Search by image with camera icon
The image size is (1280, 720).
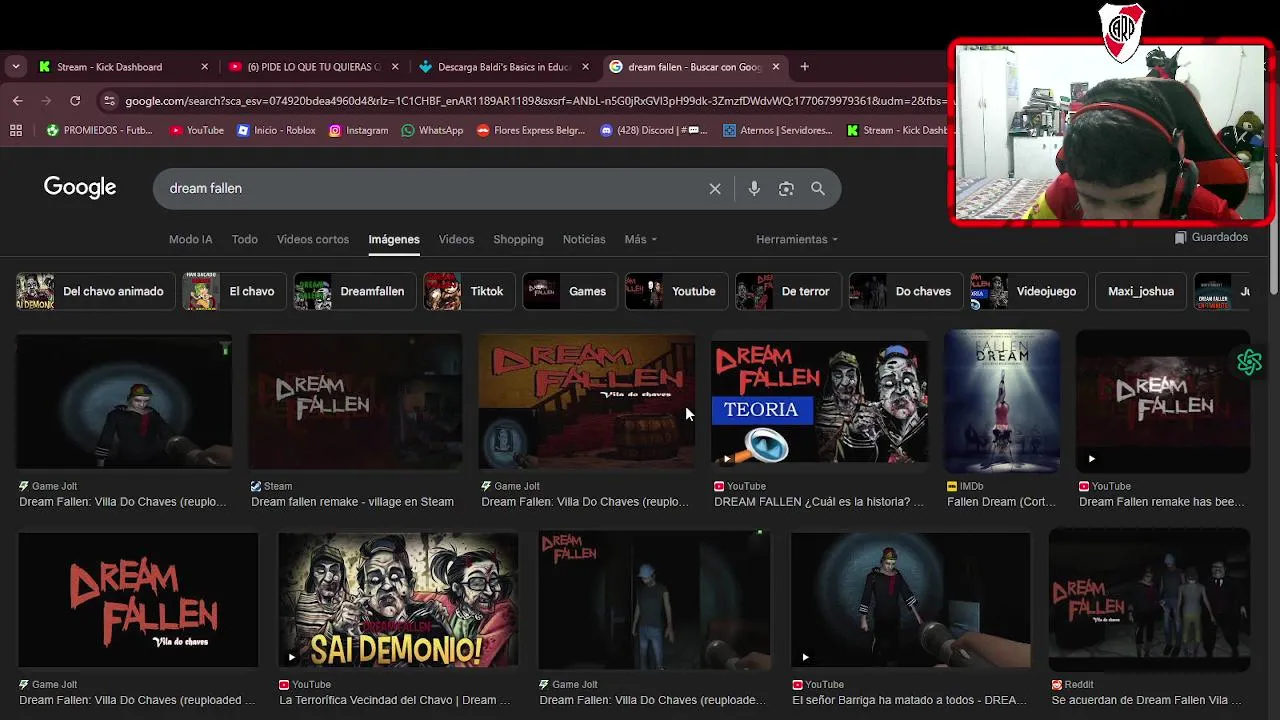(x=786, y=188)
